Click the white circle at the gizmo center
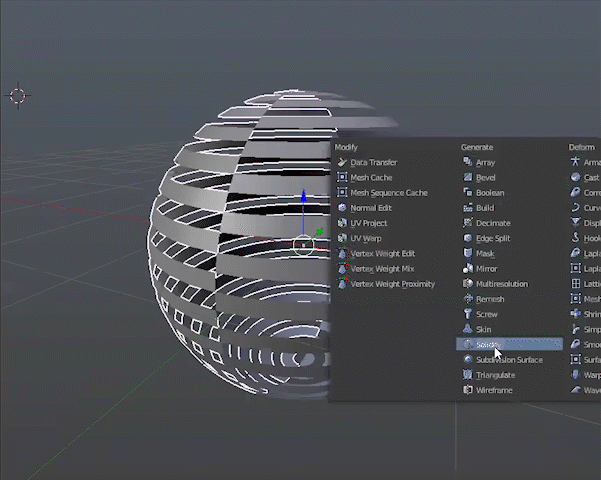Screen dimensions: 601x480 (x=303, y=245)
